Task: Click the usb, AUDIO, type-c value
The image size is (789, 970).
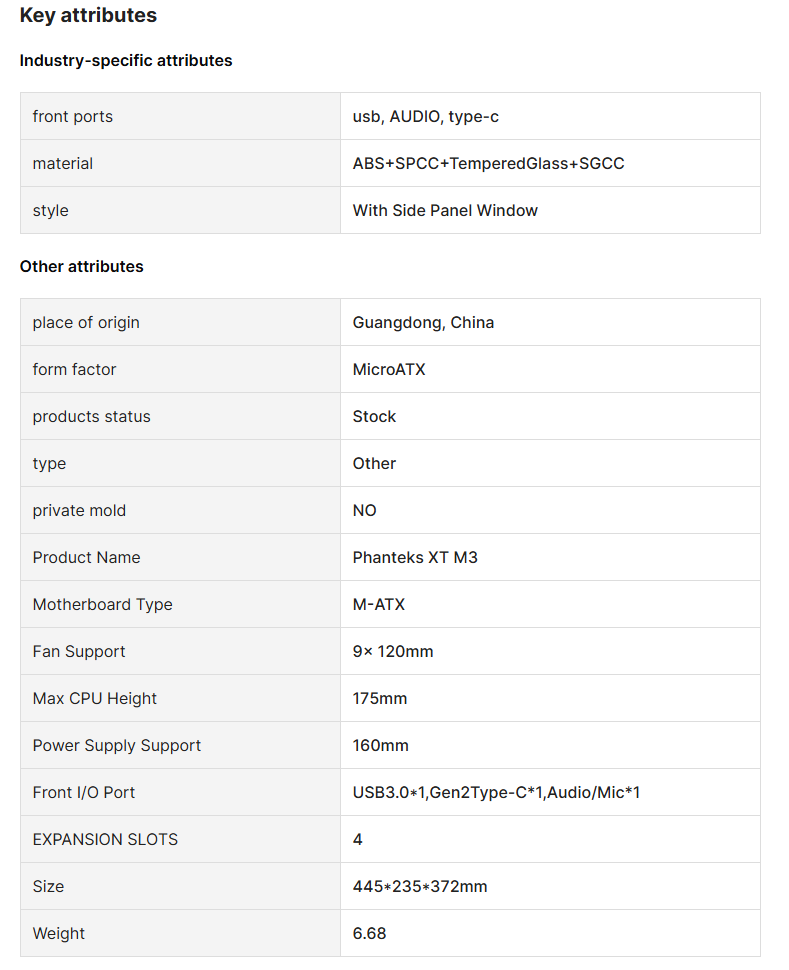Action: pyautogui.click(x=426, y=117)
